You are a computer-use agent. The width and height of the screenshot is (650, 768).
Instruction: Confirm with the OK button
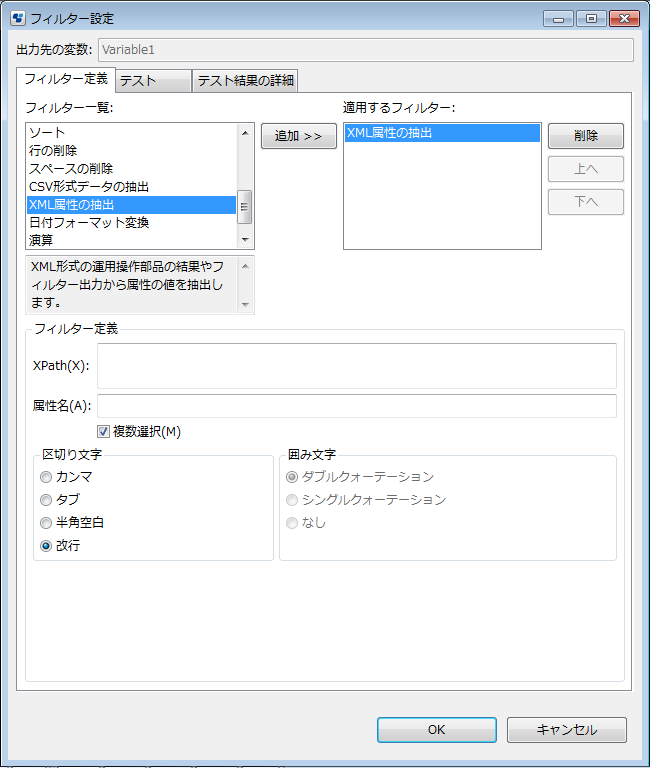pyautogui.click(x=436, y=730)
